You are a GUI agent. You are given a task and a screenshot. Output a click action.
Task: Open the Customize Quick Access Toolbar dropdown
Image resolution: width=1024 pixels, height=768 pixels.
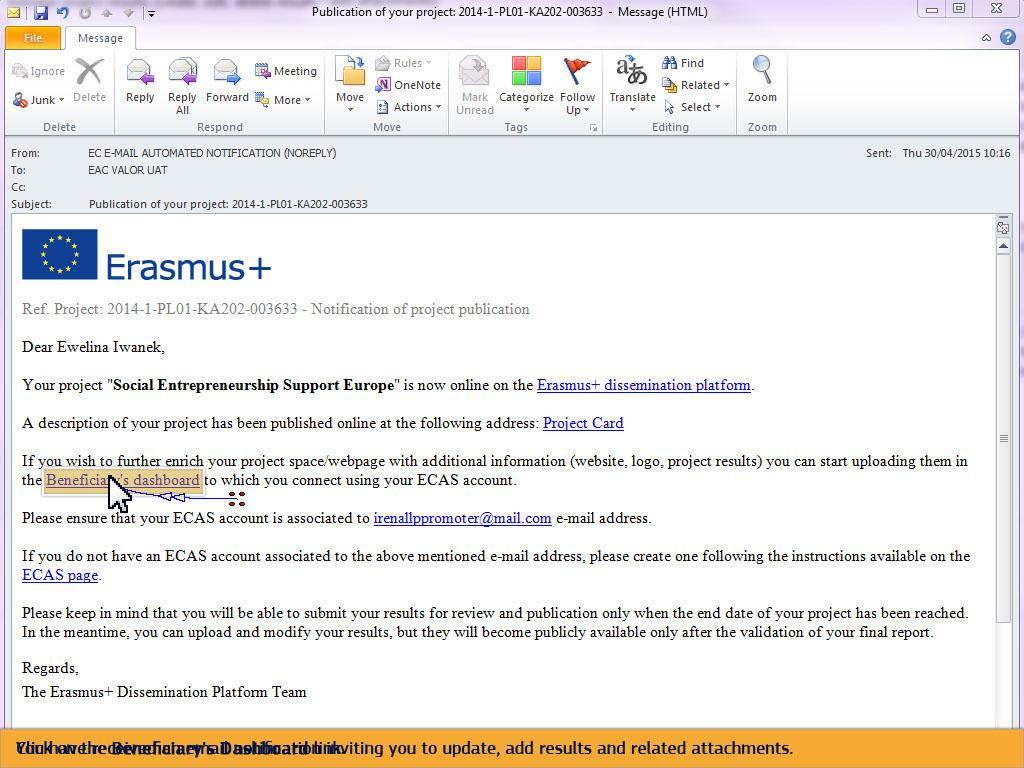[x=151, y=12]
